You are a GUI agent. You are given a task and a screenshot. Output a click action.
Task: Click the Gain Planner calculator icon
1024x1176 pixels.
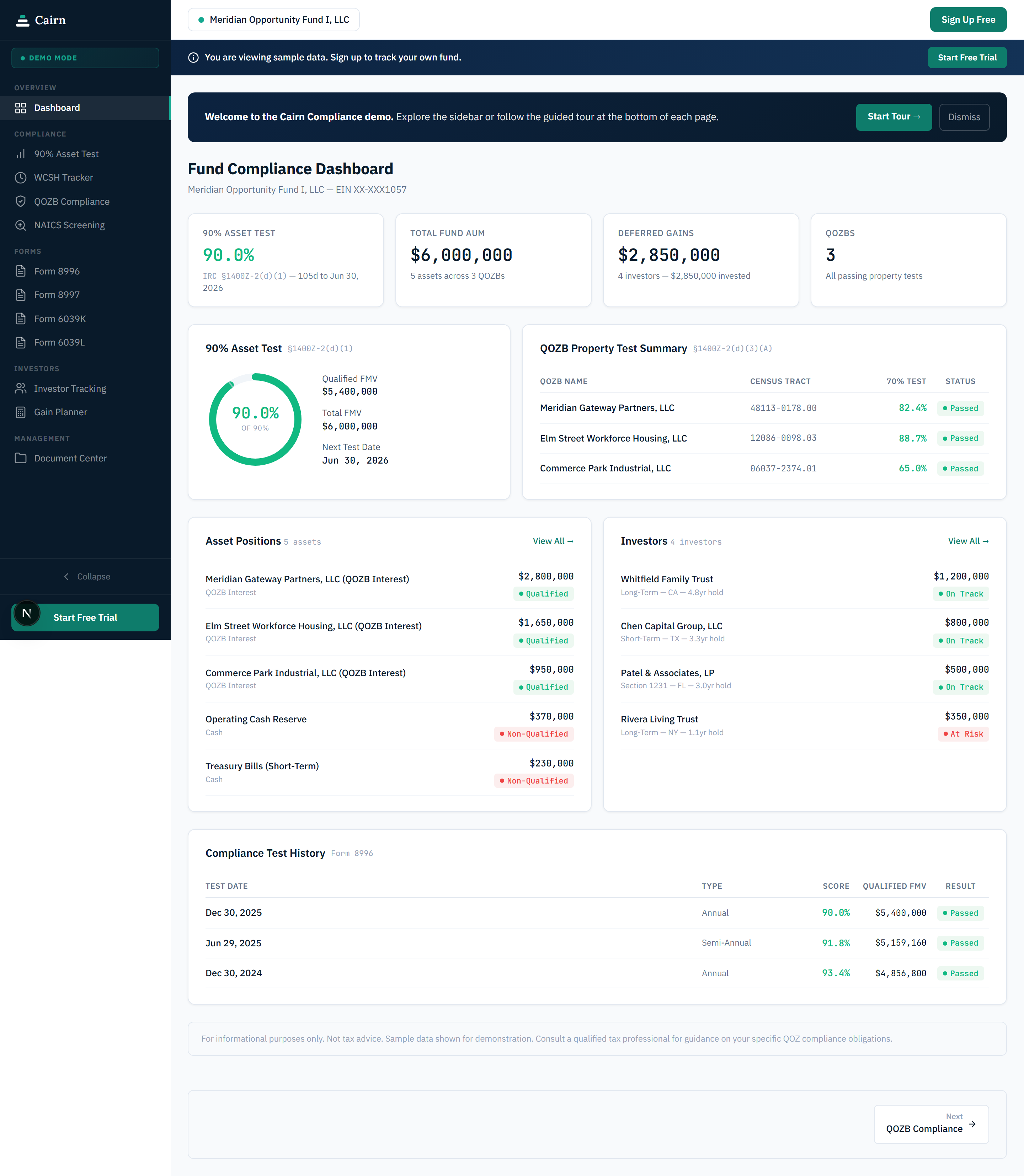point(21,412)
